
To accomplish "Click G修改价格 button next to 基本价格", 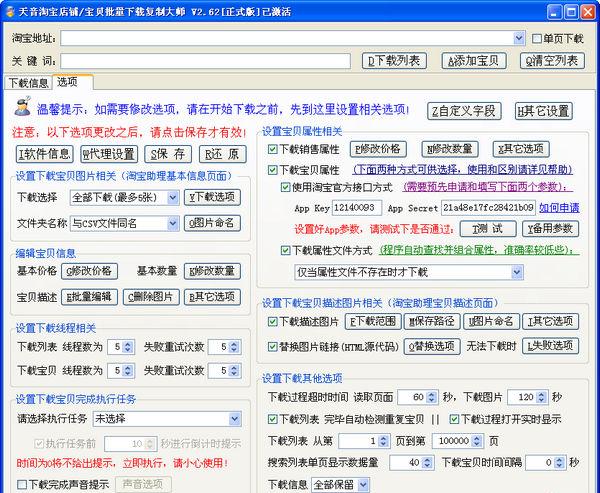I will pos(90,271).
